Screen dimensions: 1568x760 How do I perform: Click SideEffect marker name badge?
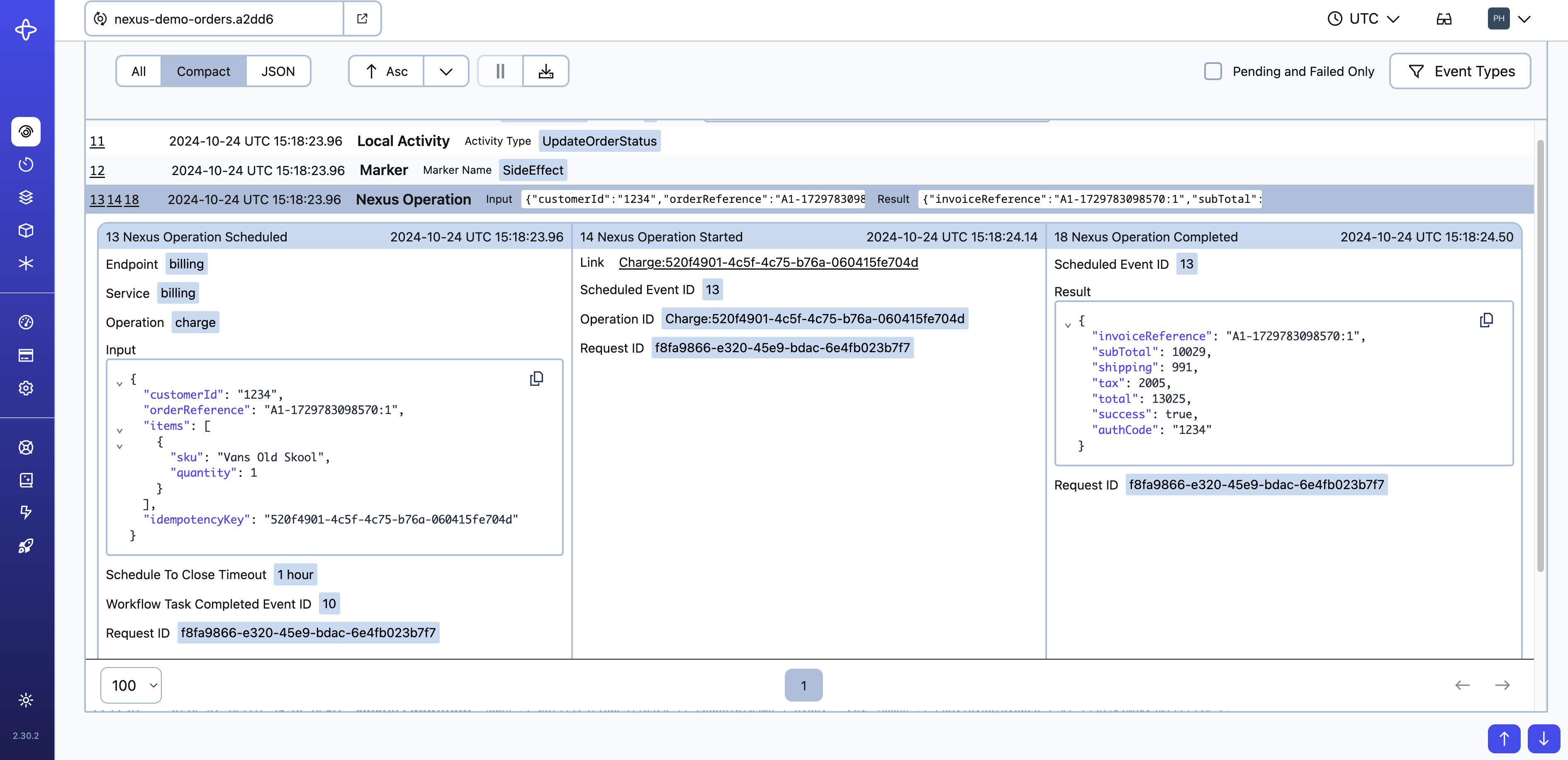[533, 170]
